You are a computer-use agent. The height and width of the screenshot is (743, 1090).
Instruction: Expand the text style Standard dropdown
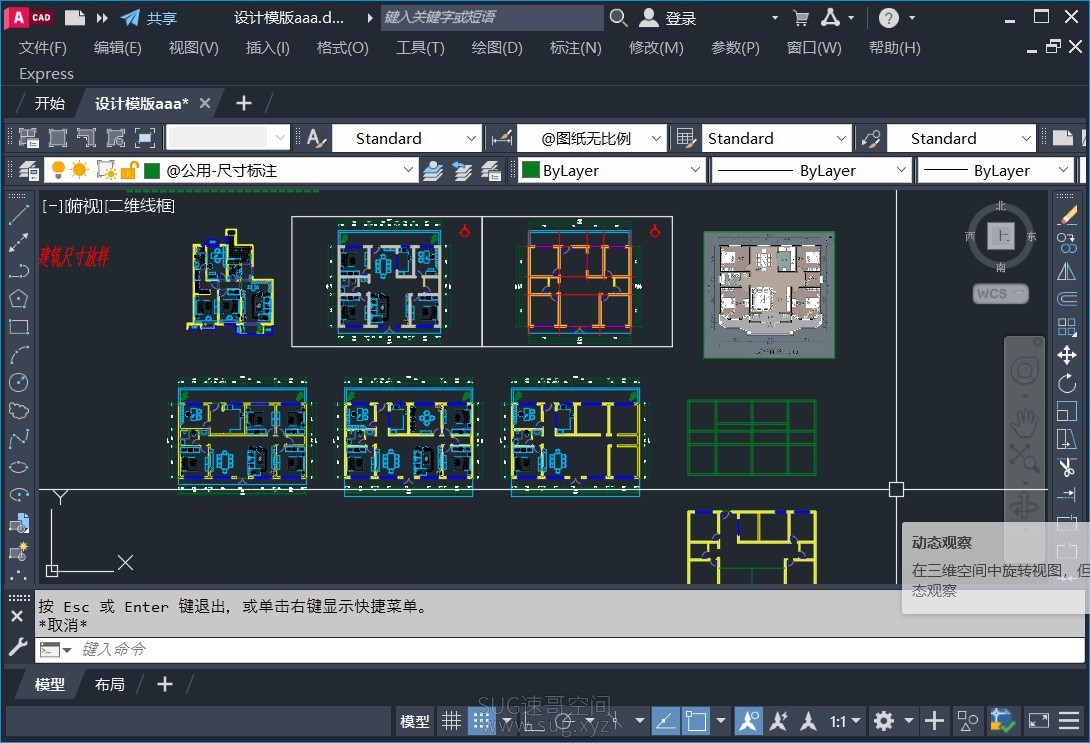coord(471,138)
